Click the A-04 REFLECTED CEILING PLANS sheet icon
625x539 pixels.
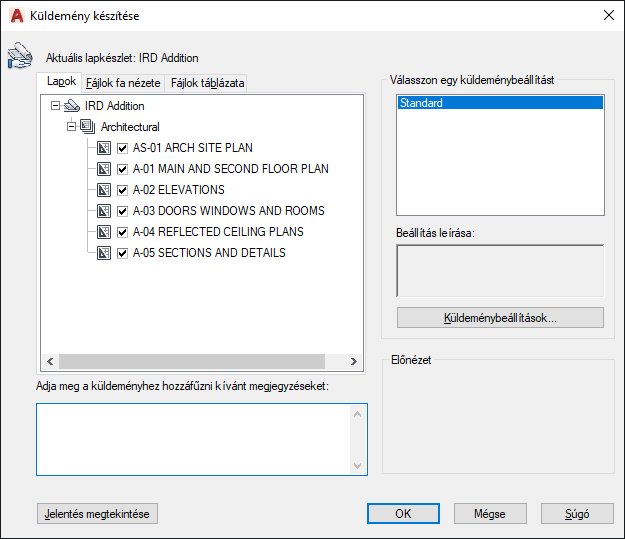point(104,232)
